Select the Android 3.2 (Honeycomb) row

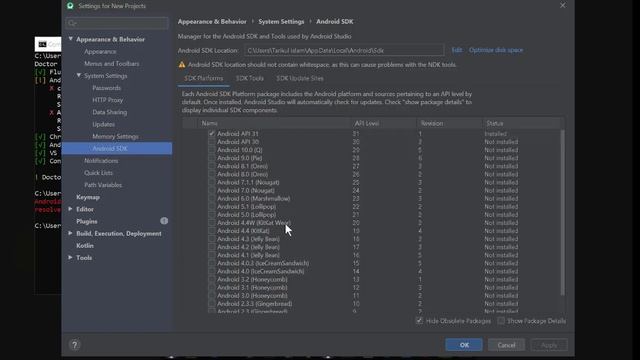point(371,280)
